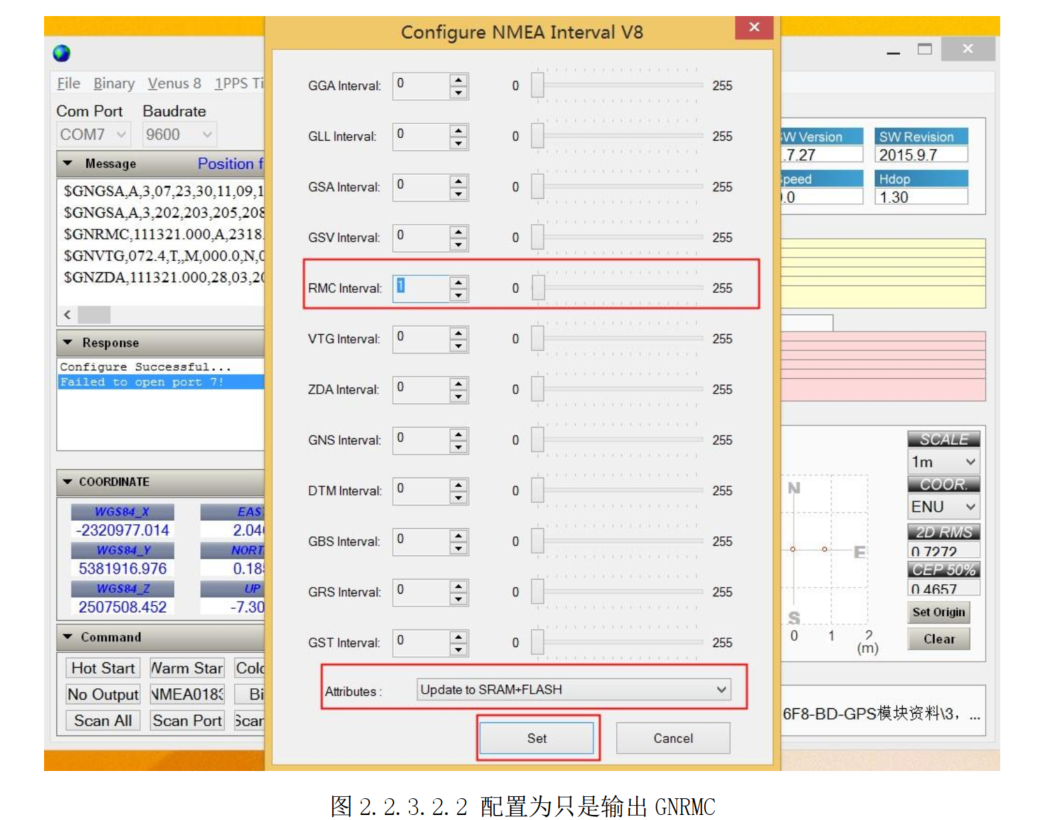Viewport: 1047px width, 820px height.
Task: Decrease GSV Interval with down arrow
Action: pos(458,245)
